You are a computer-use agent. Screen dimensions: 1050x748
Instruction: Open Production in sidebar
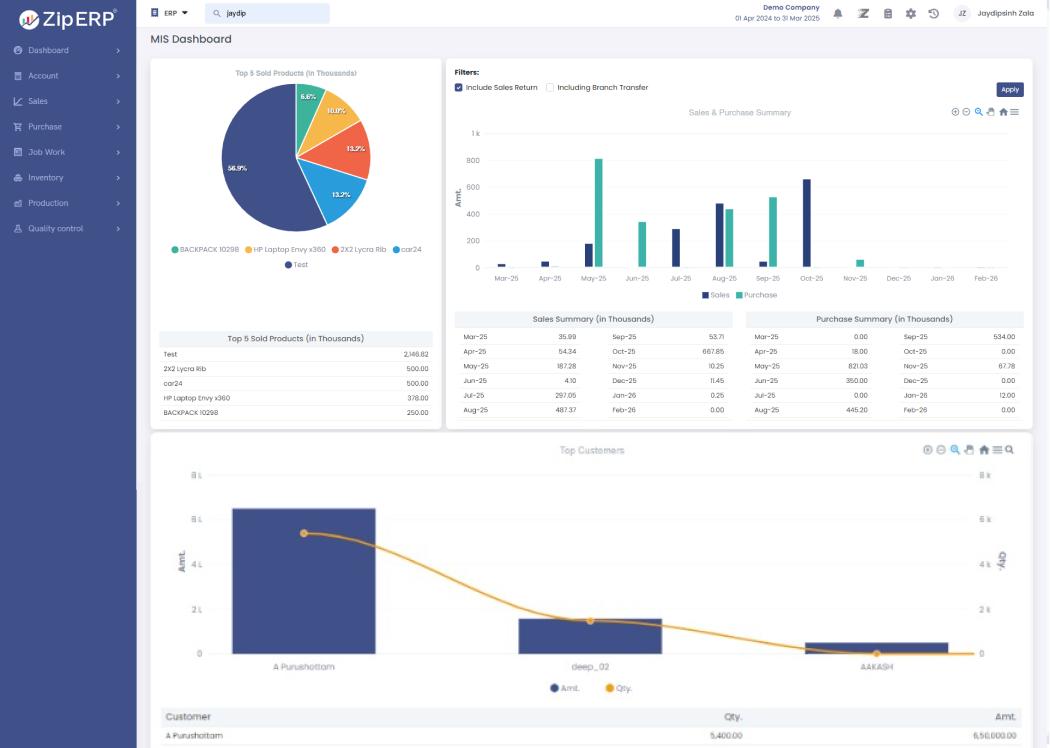(48, 203)
